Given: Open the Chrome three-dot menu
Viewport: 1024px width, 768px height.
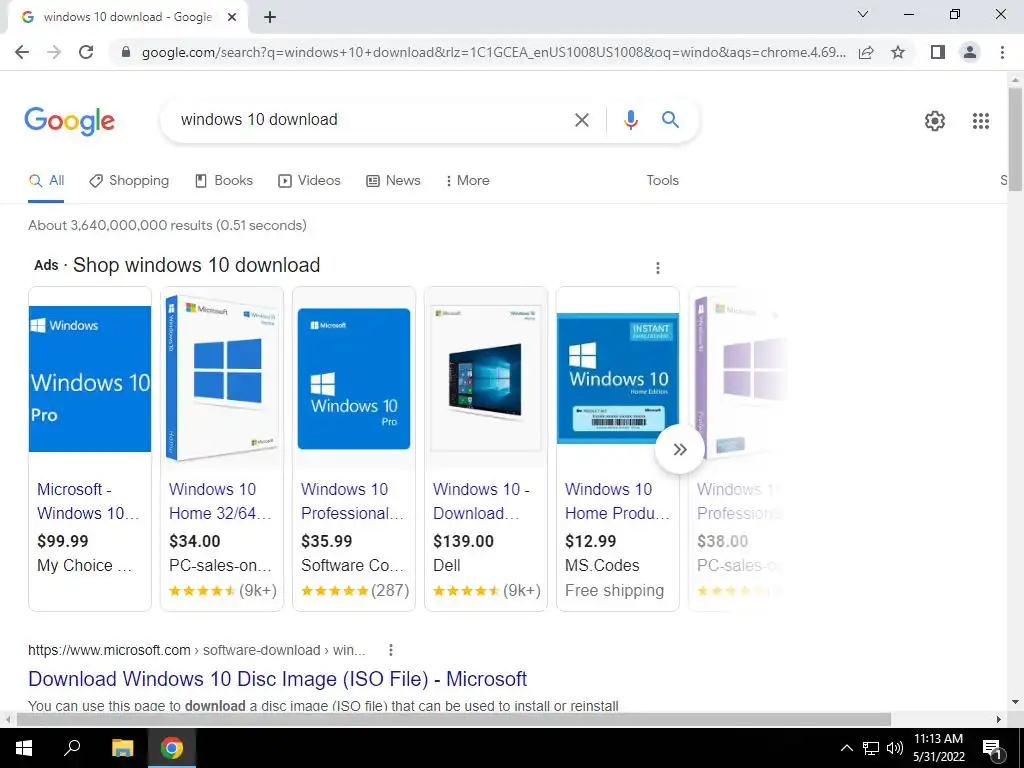Looking at the screenshot, I should [1002, 52].
